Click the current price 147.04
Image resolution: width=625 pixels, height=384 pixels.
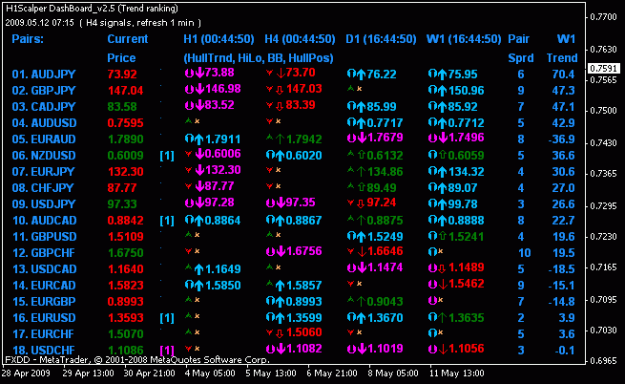125,91
